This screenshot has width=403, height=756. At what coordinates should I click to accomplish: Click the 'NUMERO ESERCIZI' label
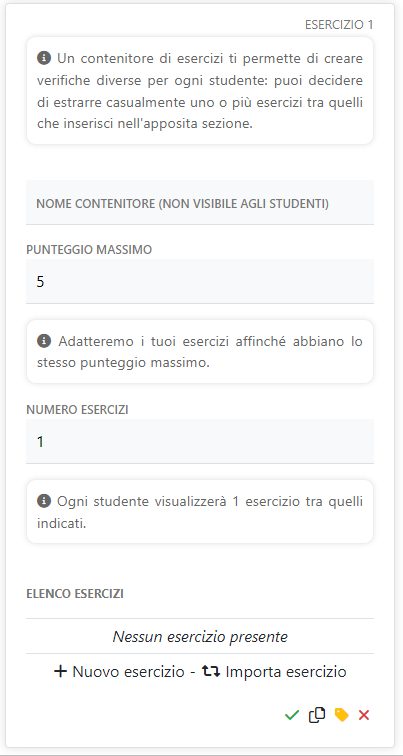click(x=77, y=410)
